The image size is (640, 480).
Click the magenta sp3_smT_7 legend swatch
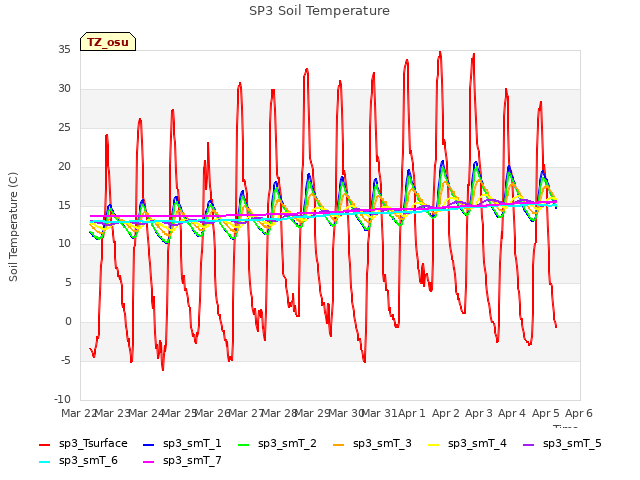(149, 462)
